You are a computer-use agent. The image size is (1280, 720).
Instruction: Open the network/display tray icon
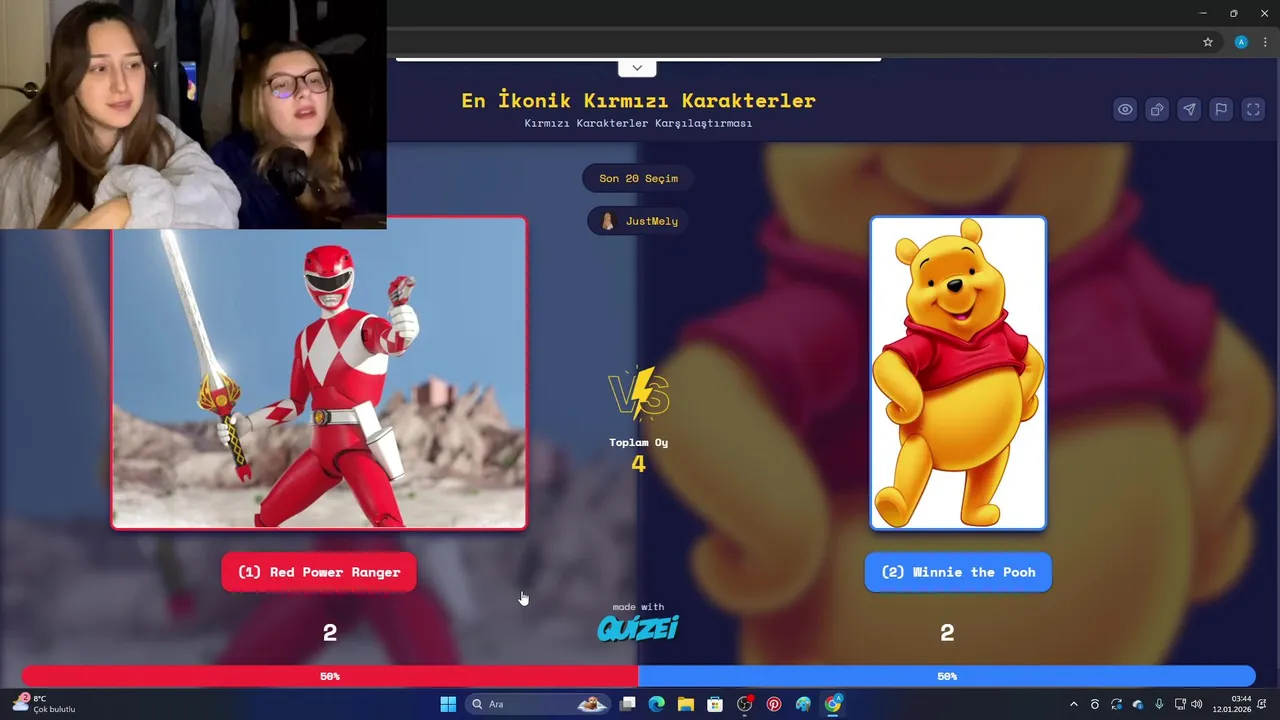coord(1180,704)
